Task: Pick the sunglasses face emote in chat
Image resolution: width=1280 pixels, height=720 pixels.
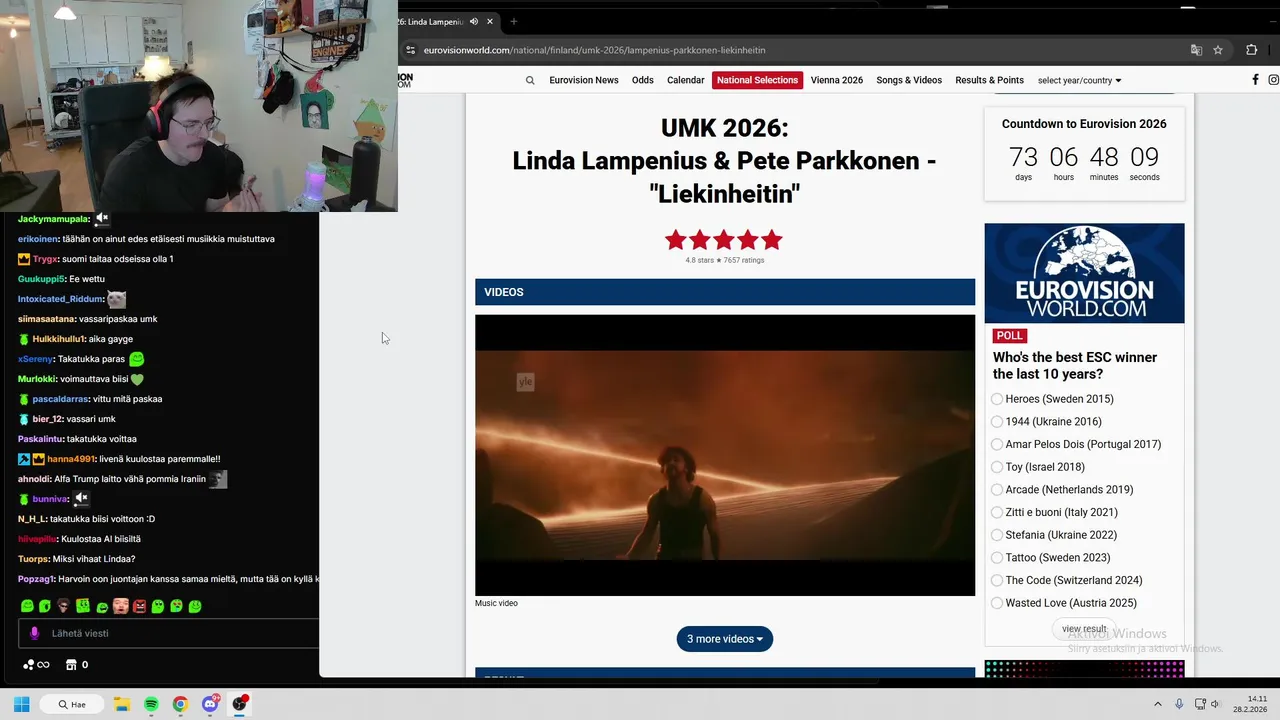Action: coord(64,606)
